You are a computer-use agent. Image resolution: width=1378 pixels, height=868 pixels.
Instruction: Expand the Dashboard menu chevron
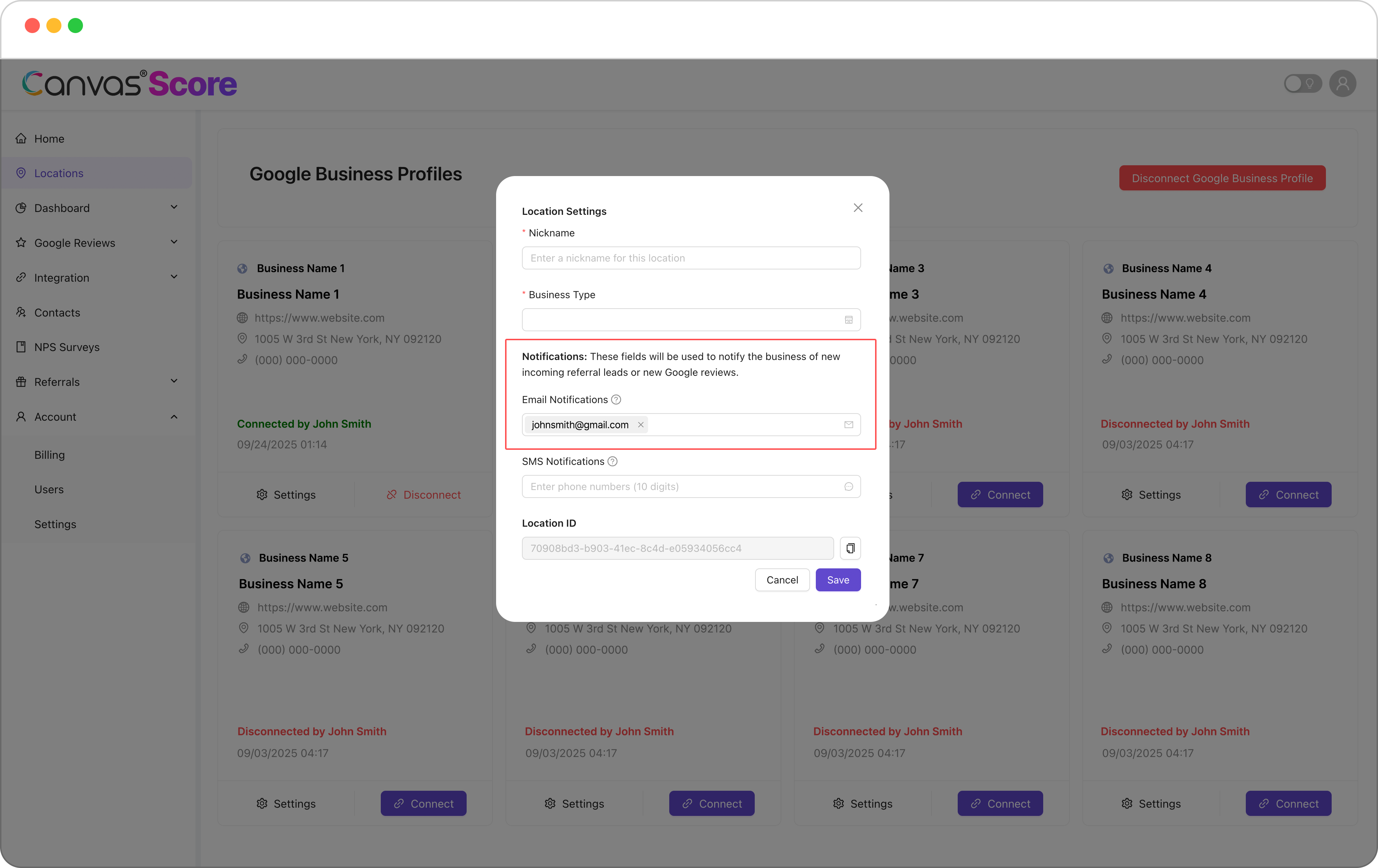pos(174,207)
